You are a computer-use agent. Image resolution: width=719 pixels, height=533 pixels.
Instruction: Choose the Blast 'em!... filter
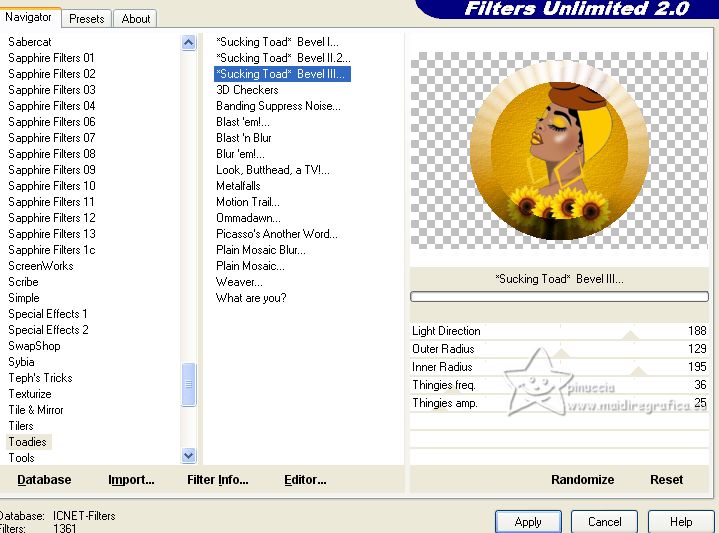point(243,122)
